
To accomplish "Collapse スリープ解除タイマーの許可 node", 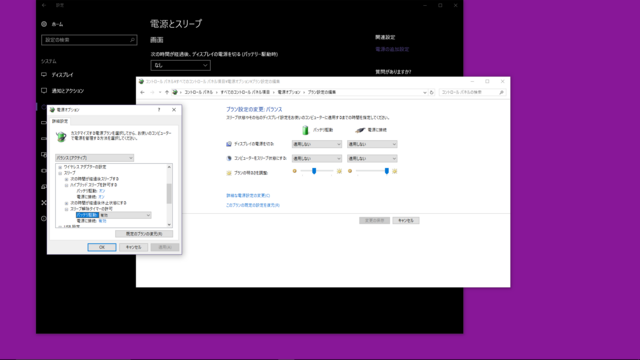I will click(x=66, y=209).
